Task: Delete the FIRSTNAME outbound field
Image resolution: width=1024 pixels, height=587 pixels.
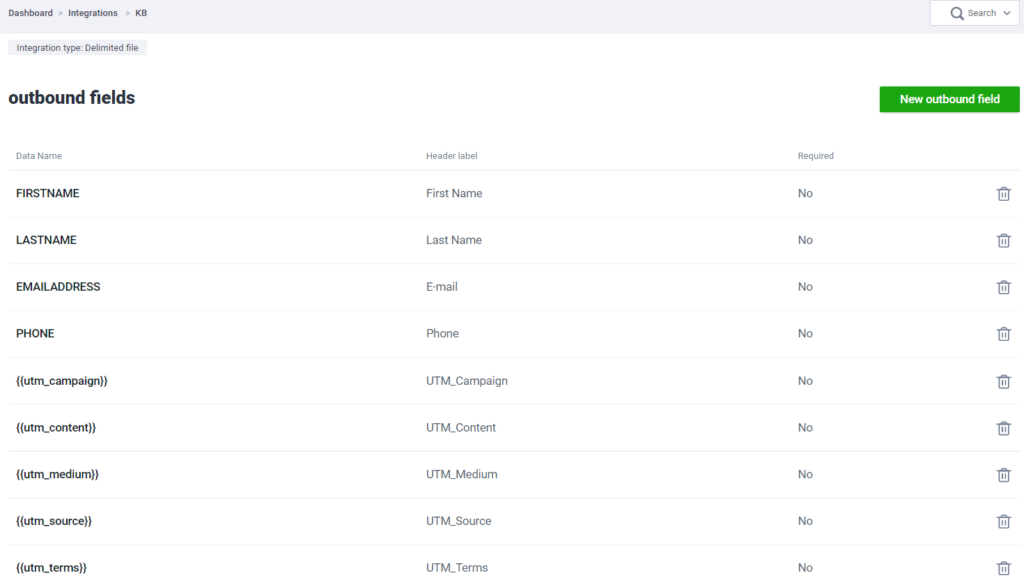Action: point(1003,194)
